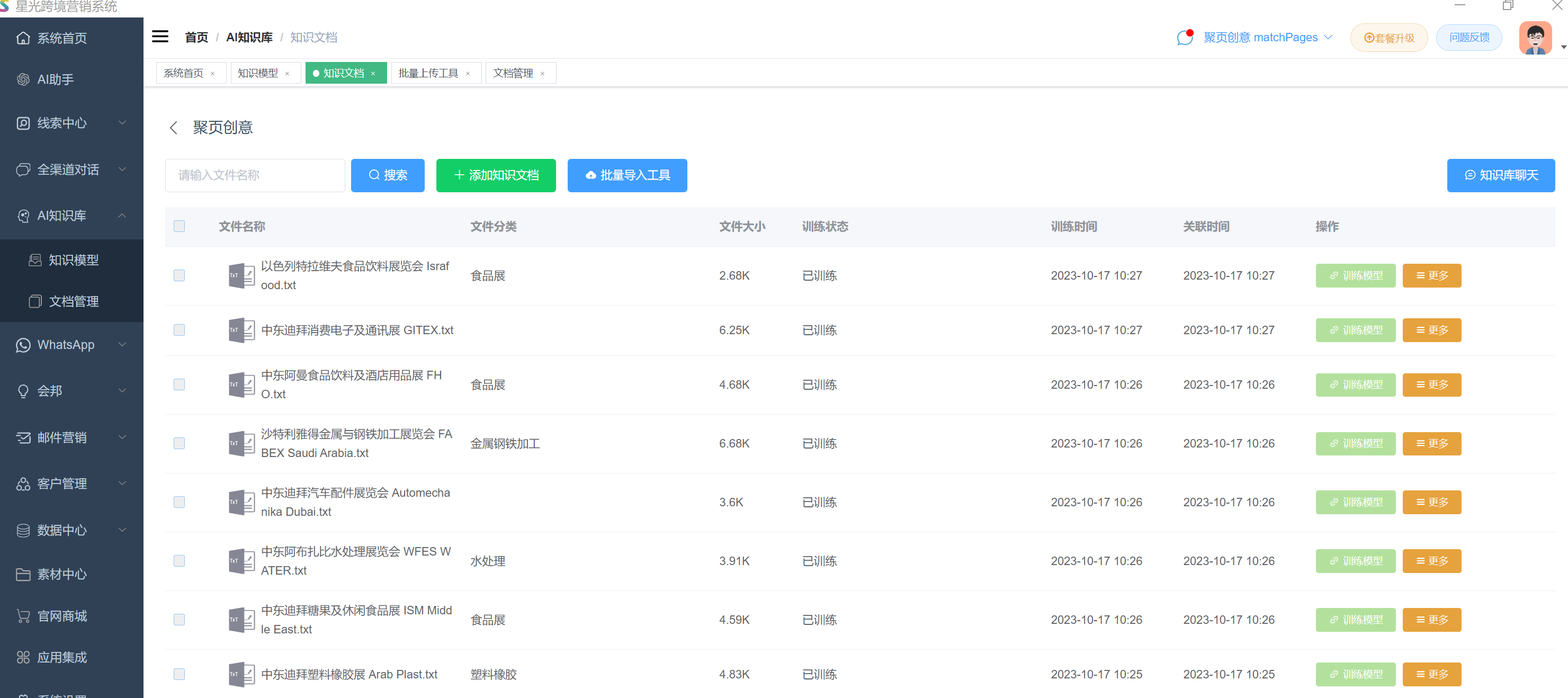Image resolution: width=1568 pixels, height=698 pixels.
Task: Expand the WhatsApp submenu chevron
Action: coord(122,344)
